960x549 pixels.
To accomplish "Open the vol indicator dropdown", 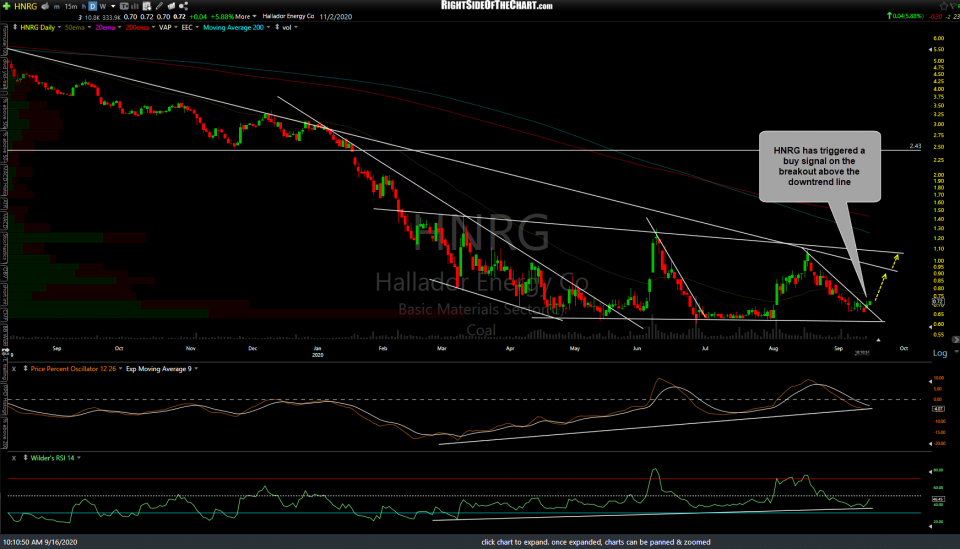I will point(296,28).
